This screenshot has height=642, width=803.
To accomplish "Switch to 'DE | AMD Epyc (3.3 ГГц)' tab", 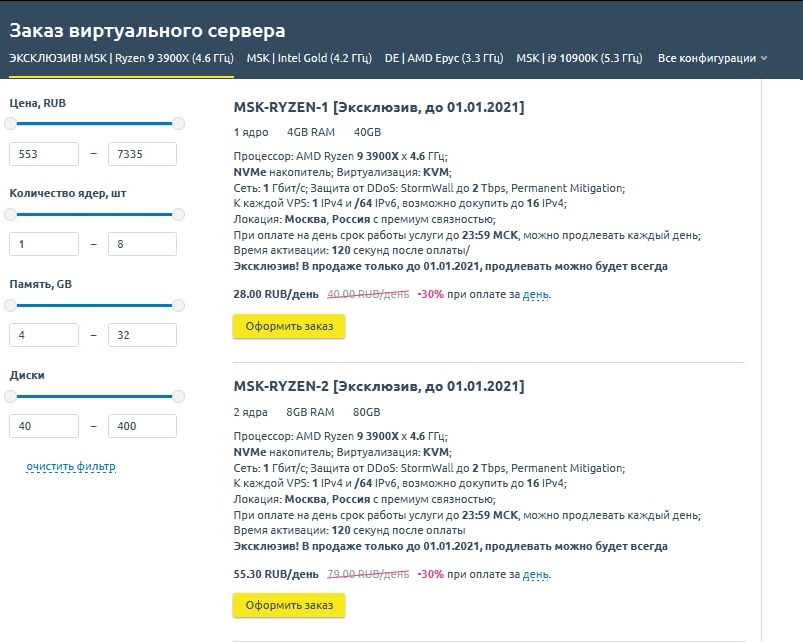I will point(444,58).
